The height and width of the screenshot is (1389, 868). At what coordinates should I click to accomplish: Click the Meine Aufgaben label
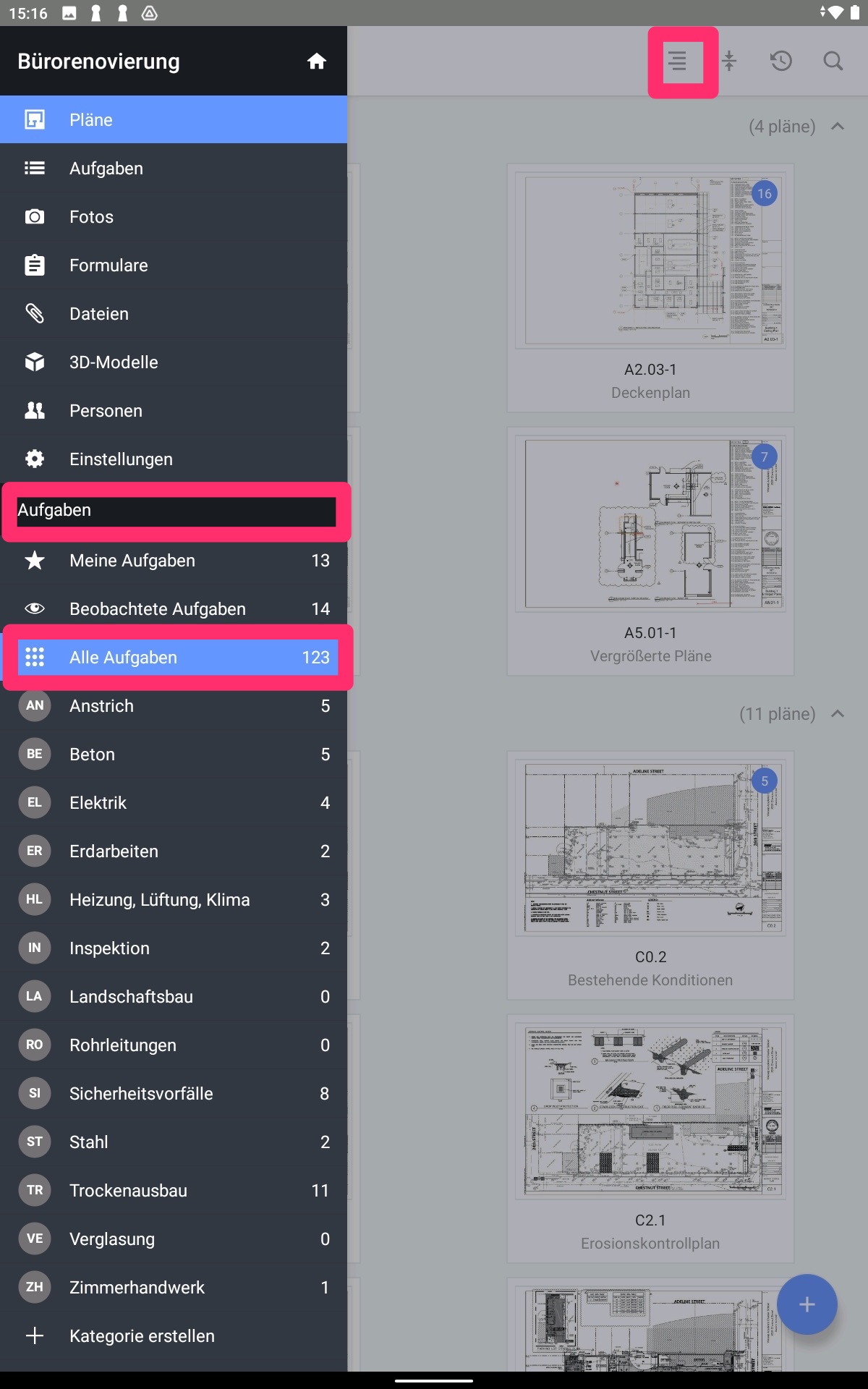pyautogui.click(x=132, y=560)
